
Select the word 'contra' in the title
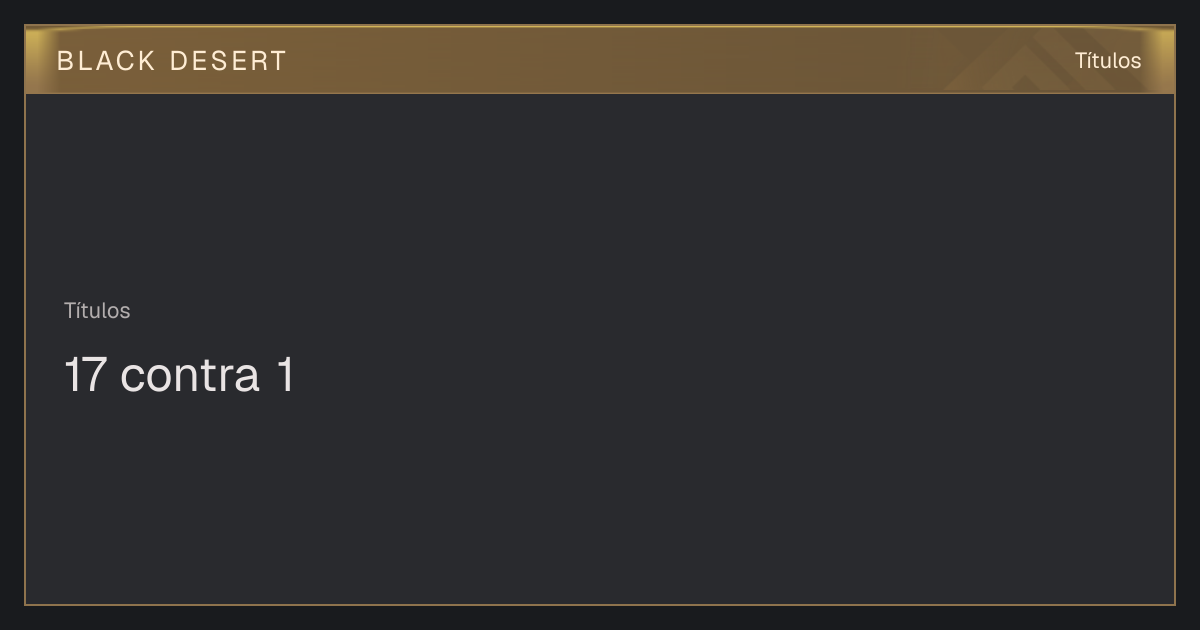click(190, 376)
